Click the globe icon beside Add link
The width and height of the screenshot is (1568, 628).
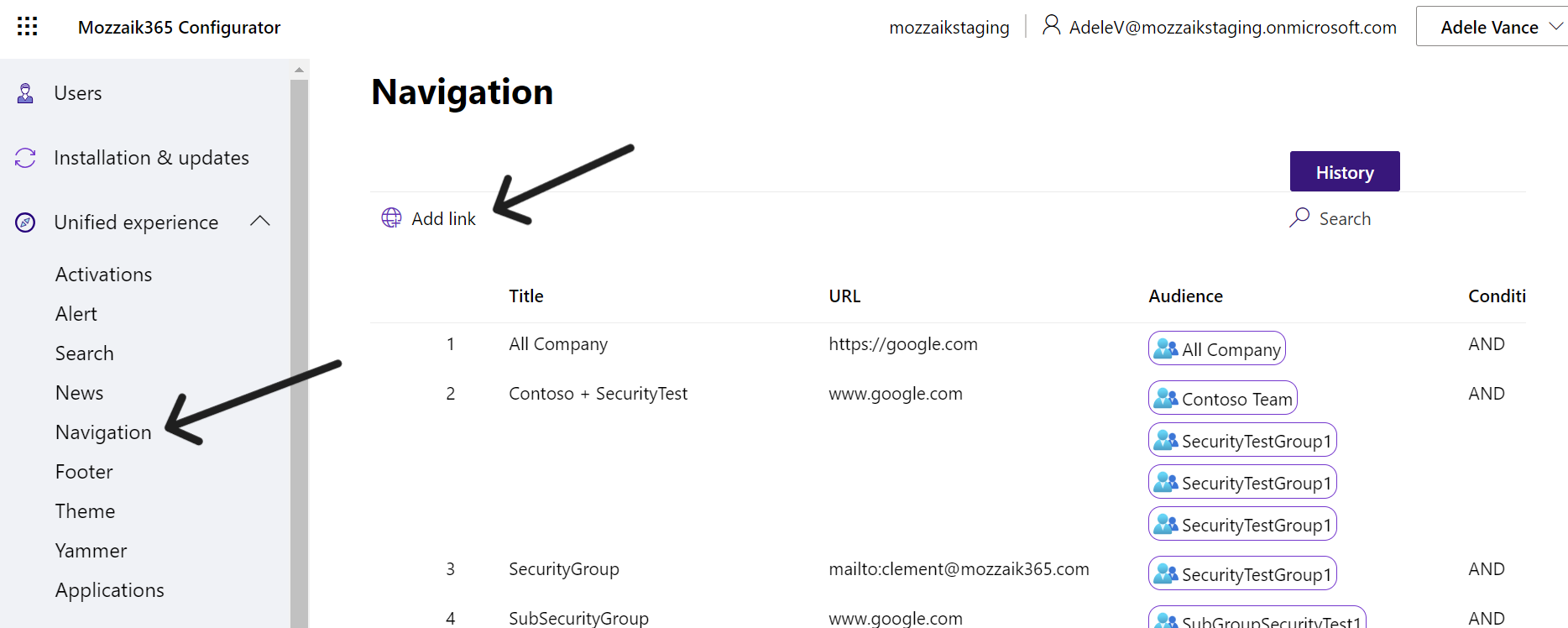click(x=391, y=218)
